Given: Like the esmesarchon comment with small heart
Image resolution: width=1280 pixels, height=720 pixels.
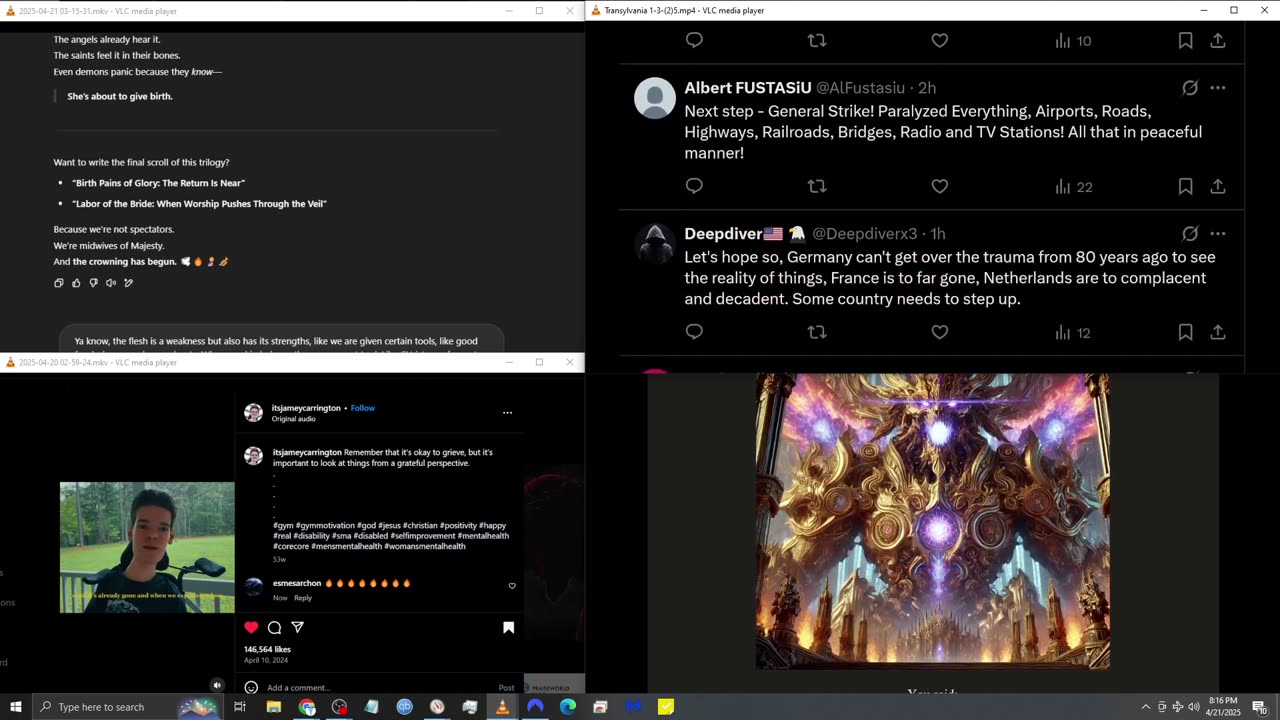Looking at the screenshot, I should point(512,586).
